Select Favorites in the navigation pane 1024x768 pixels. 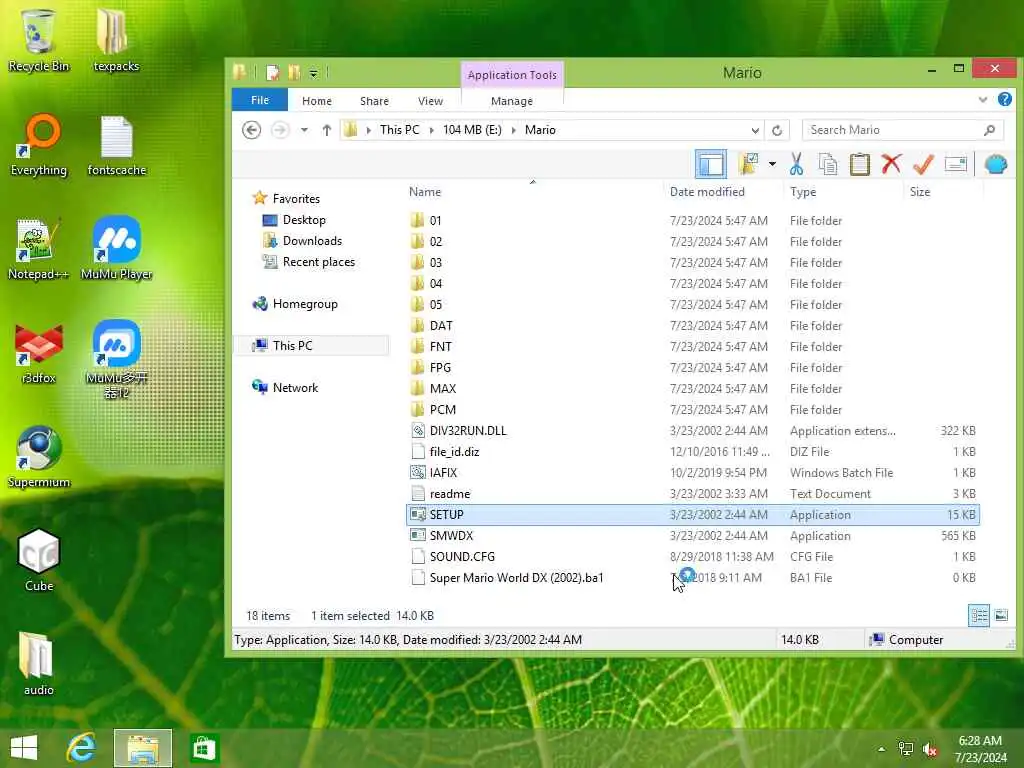click(296, 199)
